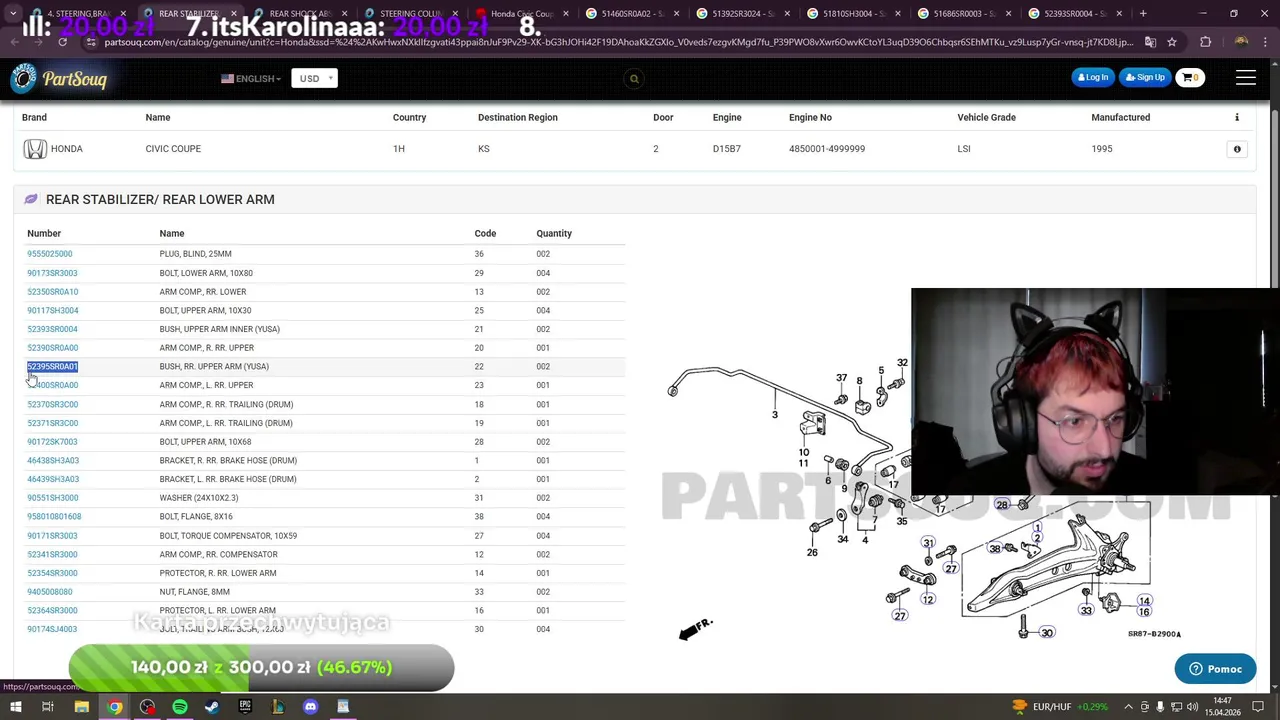Viewport: 1280px width, 720px height.
Task: Open part number 52371SR3C00 link
Action: (x=52, y=423)
